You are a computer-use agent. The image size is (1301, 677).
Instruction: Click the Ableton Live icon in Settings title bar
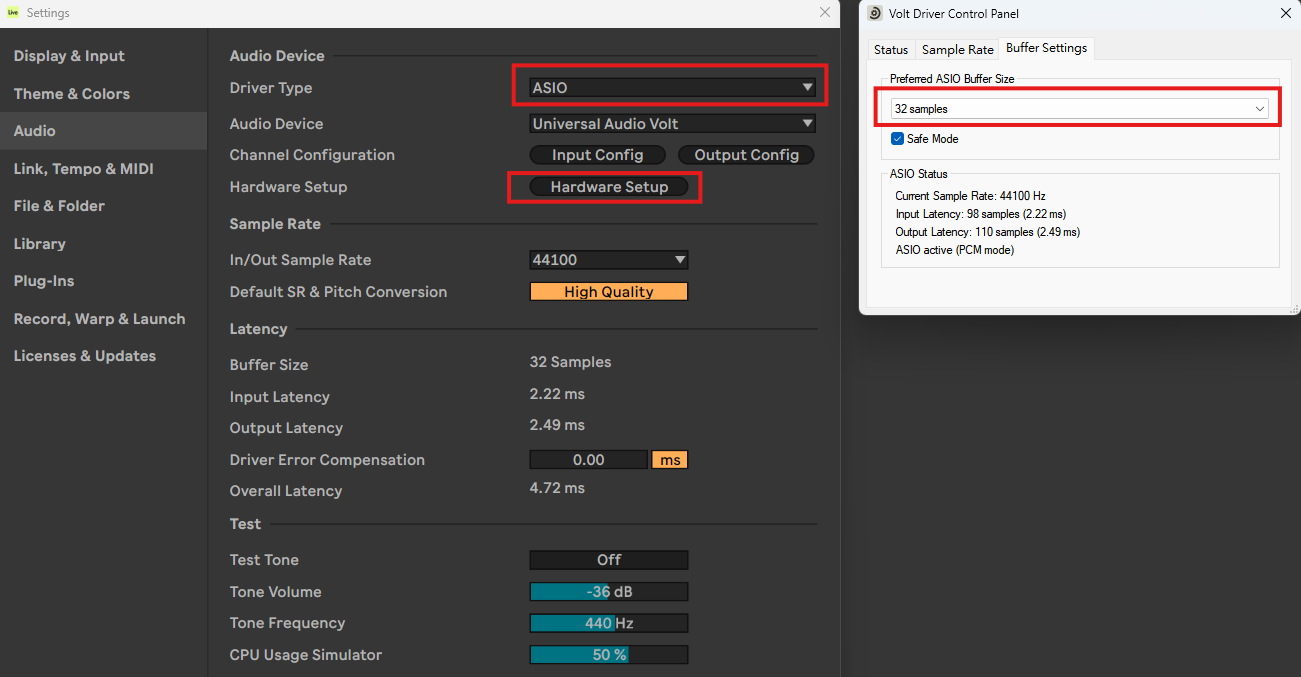(x=13, y=13)
